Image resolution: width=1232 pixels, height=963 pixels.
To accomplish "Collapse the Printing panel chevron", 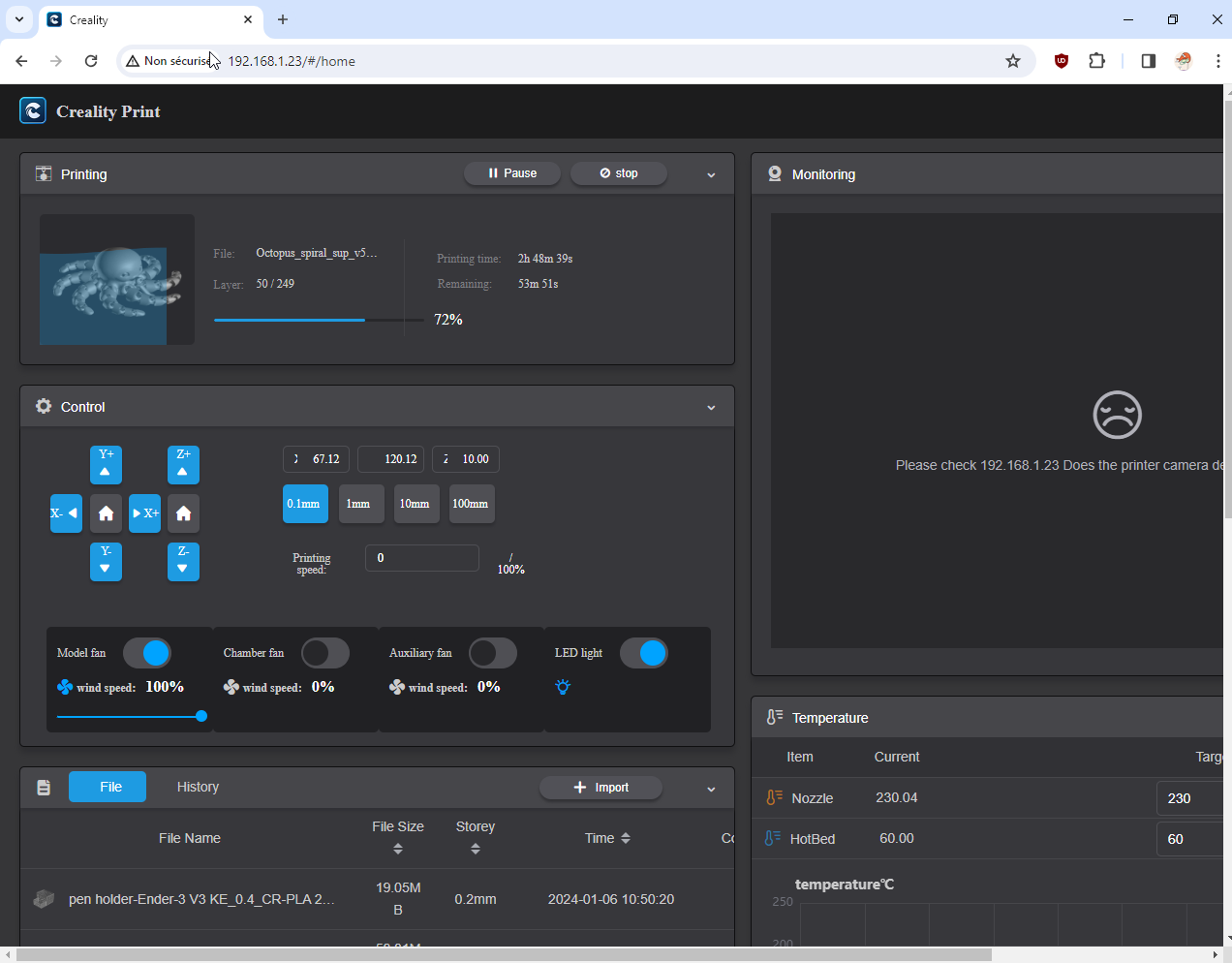I will tap(711, 174).
